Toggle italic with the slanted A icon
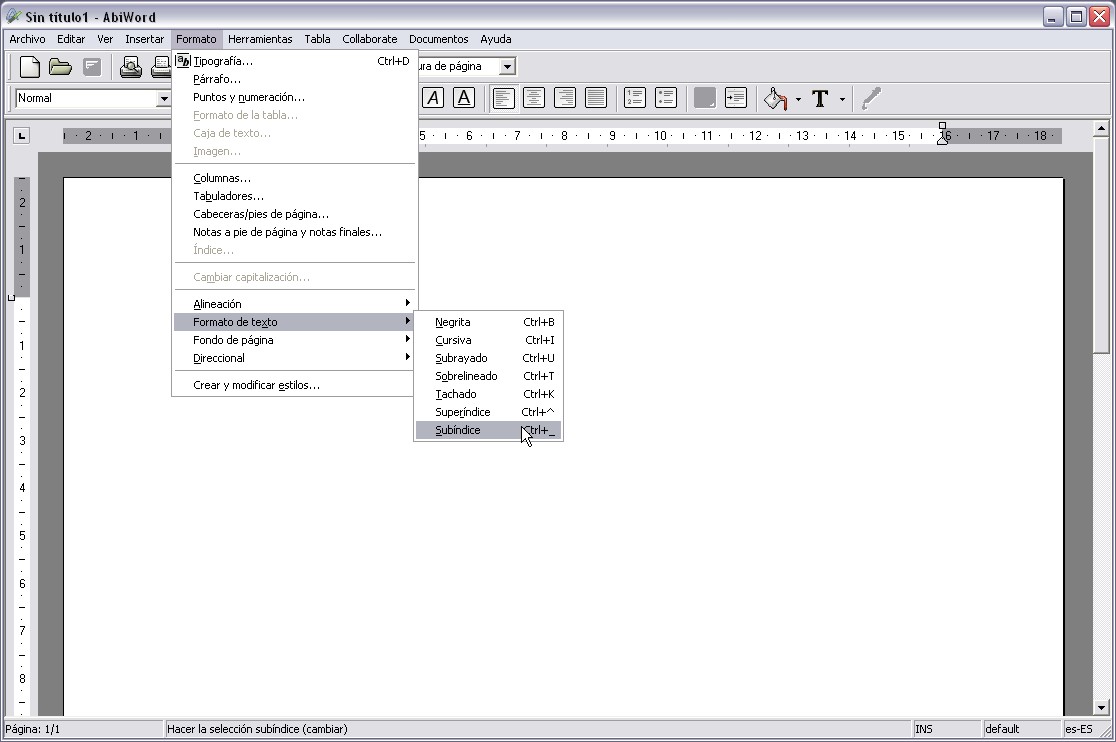 tap(433, 98)
